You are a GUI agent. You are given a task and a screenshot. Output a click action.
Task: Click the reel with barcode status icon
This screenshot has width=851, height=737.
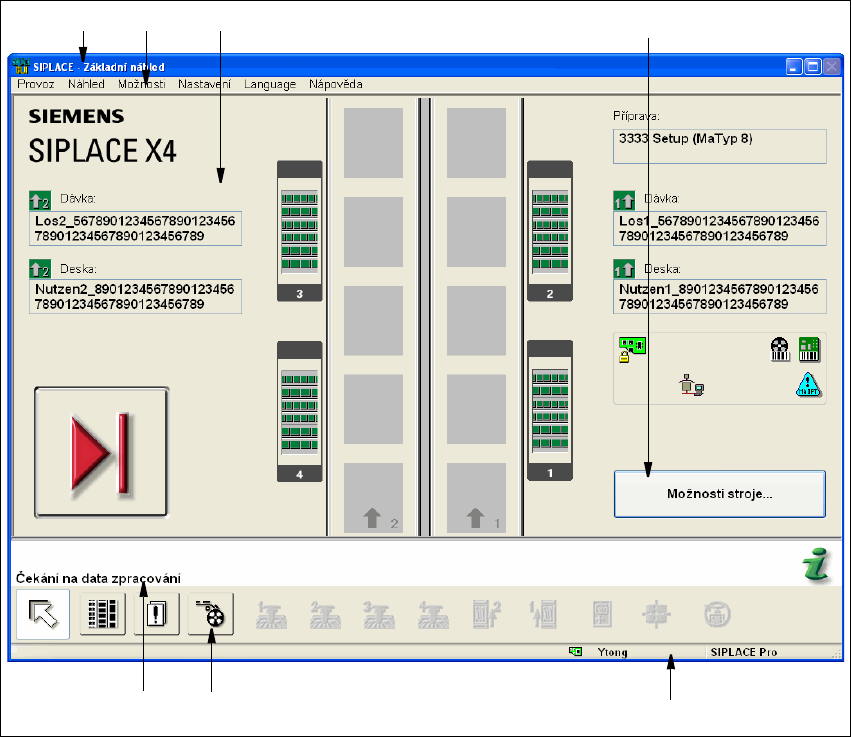[x=780, y=349]
